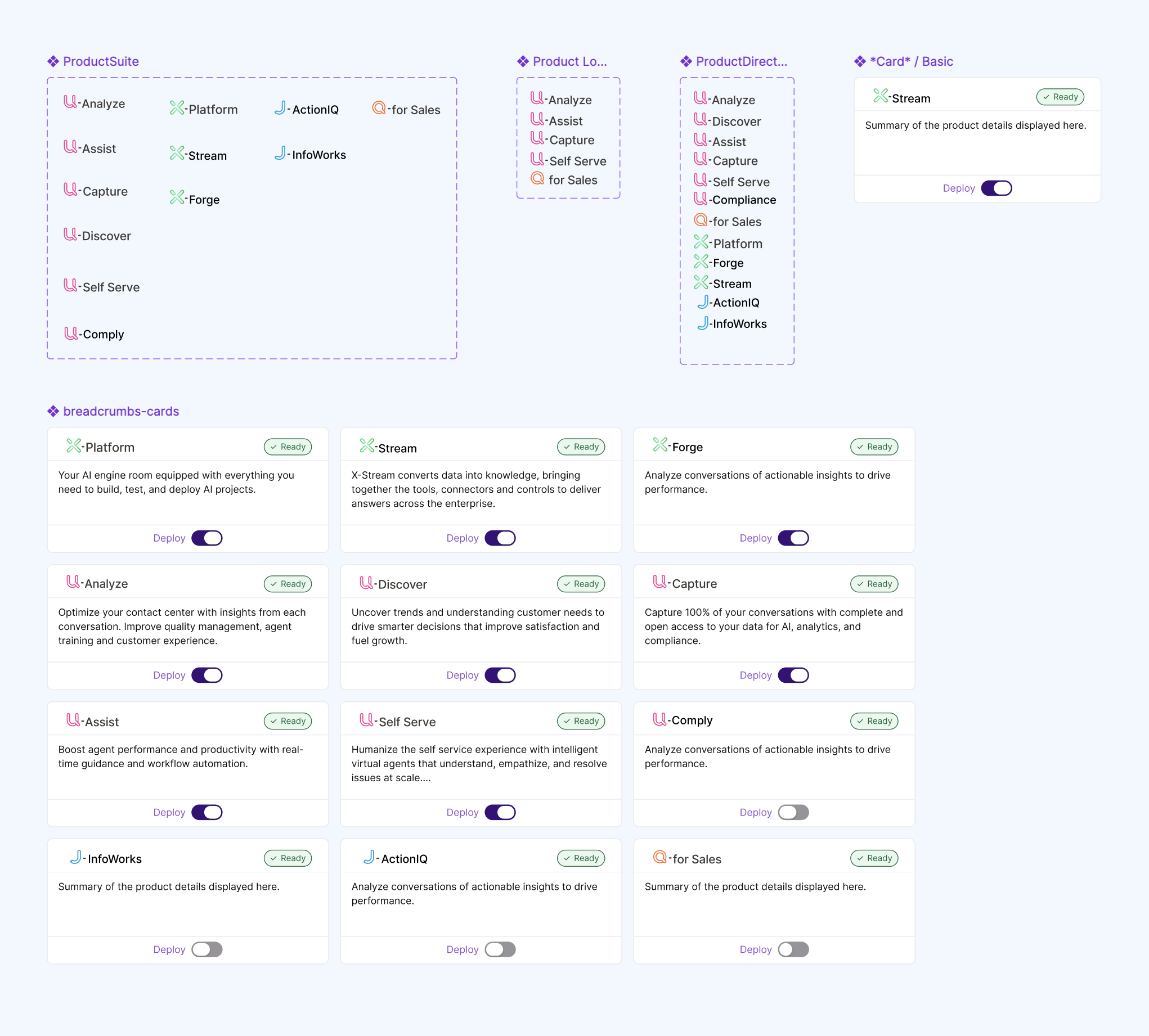Toggle Deploy off on the Platform card

tap(207, 537)
